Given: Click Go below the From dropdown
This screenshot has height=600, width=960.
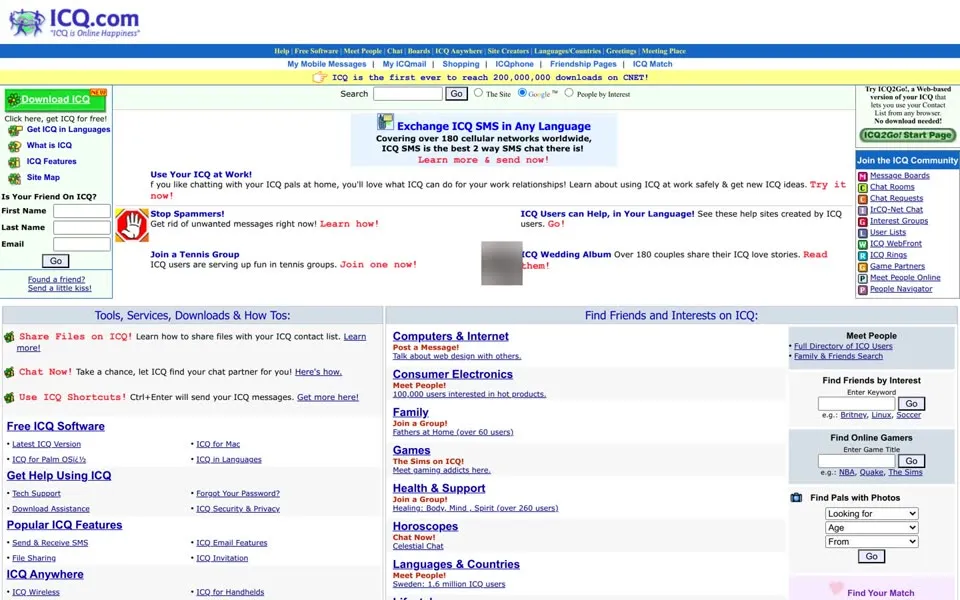Looking at the screenshot, I should click(x=871, y=557).
